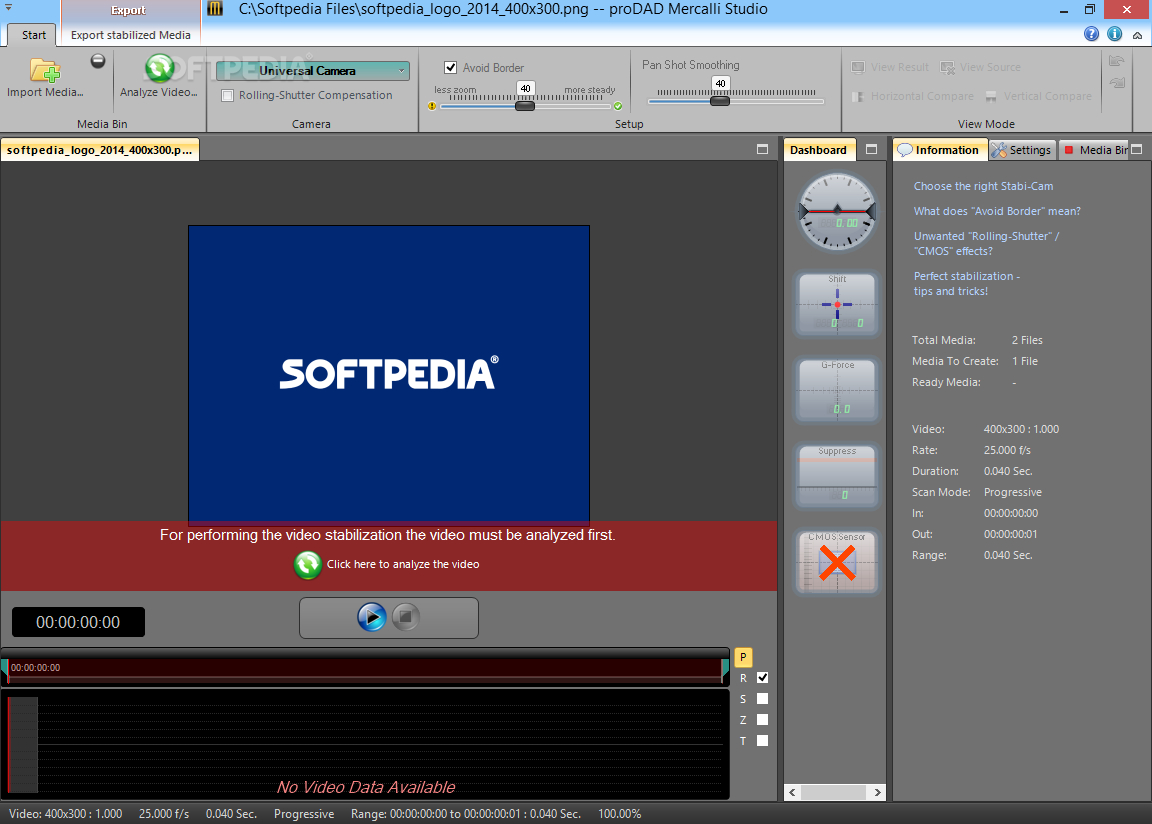Click the 100.00% zoom value in status bar
Screen dimensions: 1152x824
pyautogui.click(x=619, y=814)
